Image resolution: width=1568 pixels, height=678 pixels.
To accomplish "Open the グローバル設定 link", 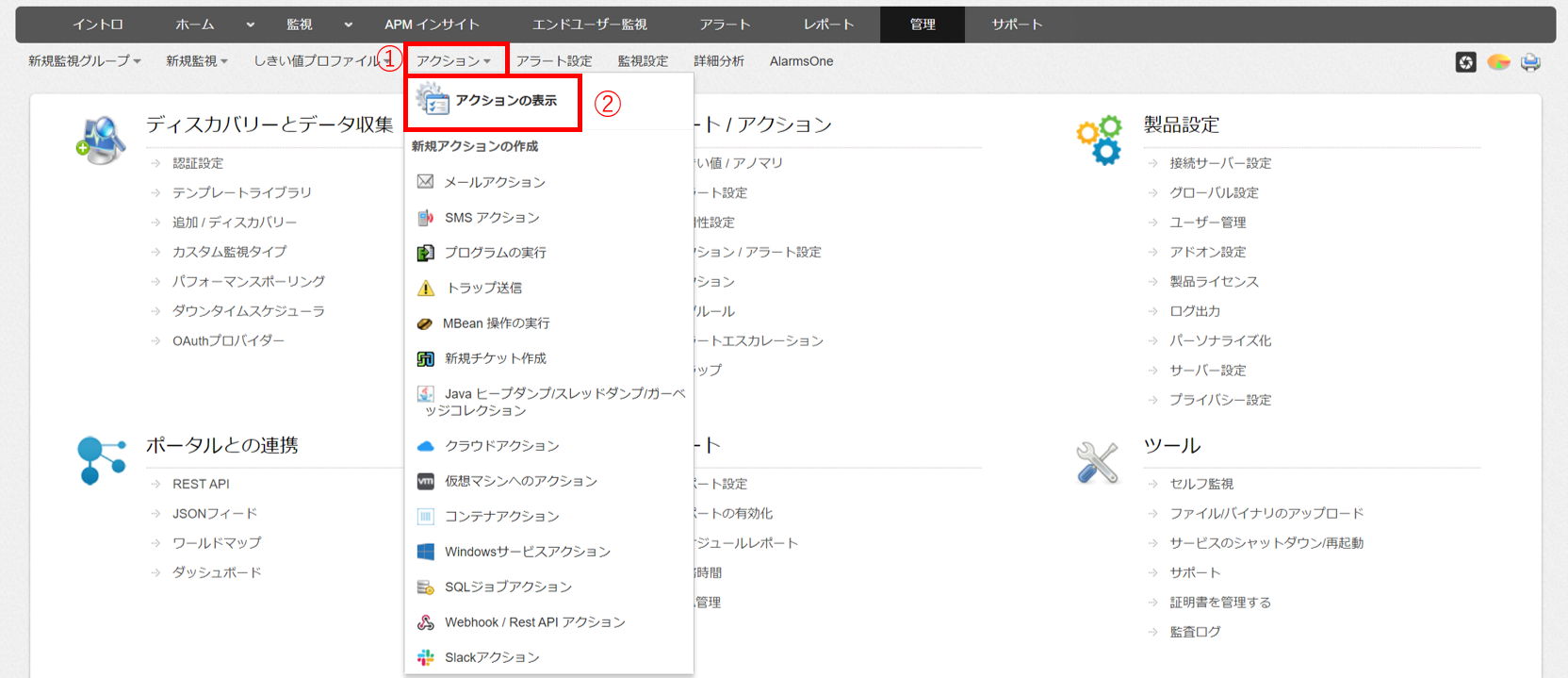I will tap(1214, 192).
